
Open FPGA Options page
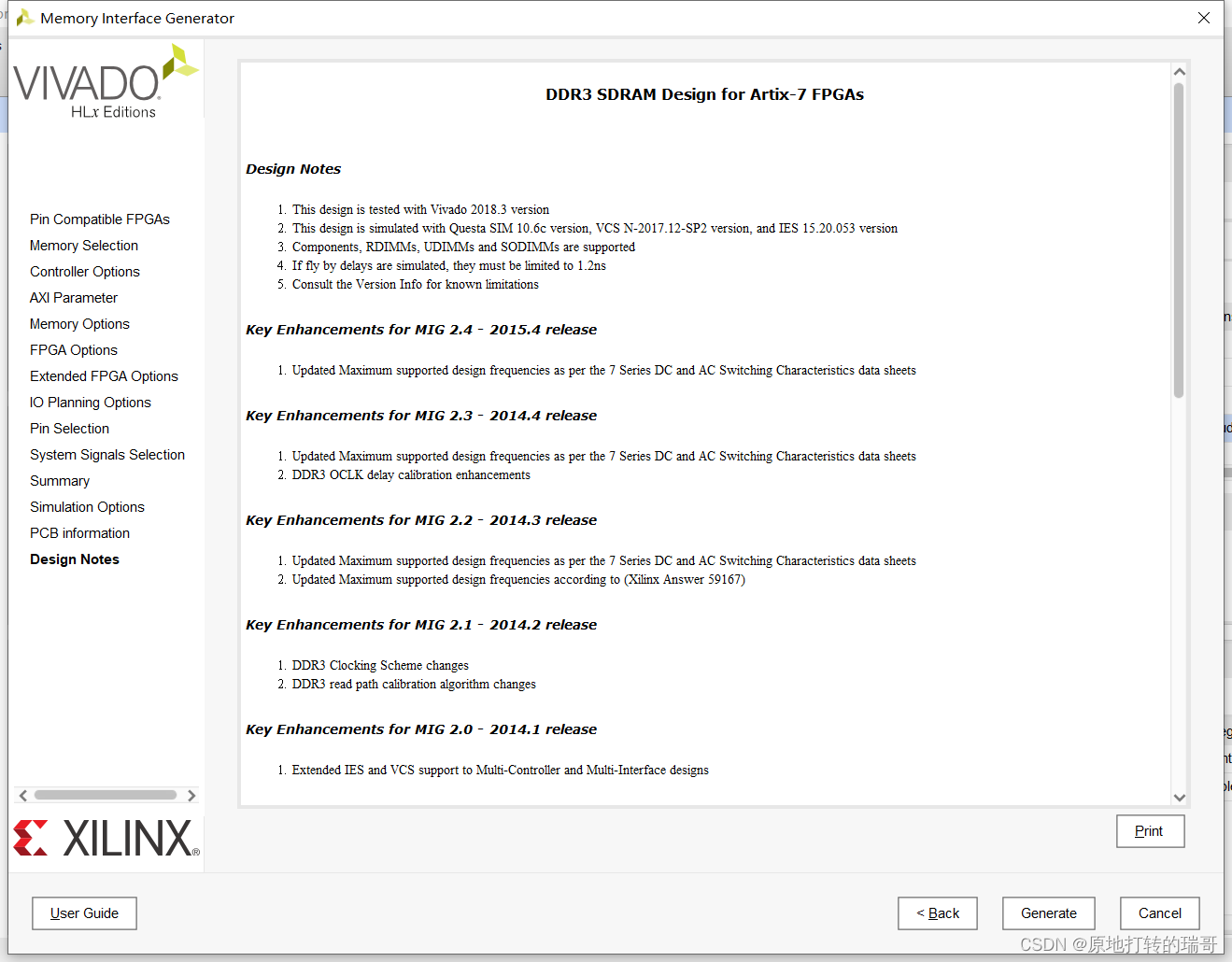point(74,350)
